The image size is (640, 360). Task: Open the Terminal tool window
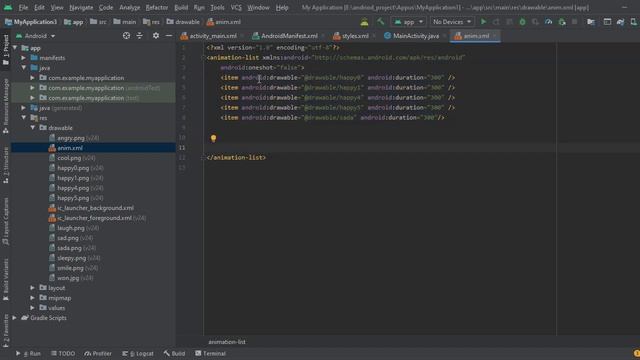click(x=210, y=353)
